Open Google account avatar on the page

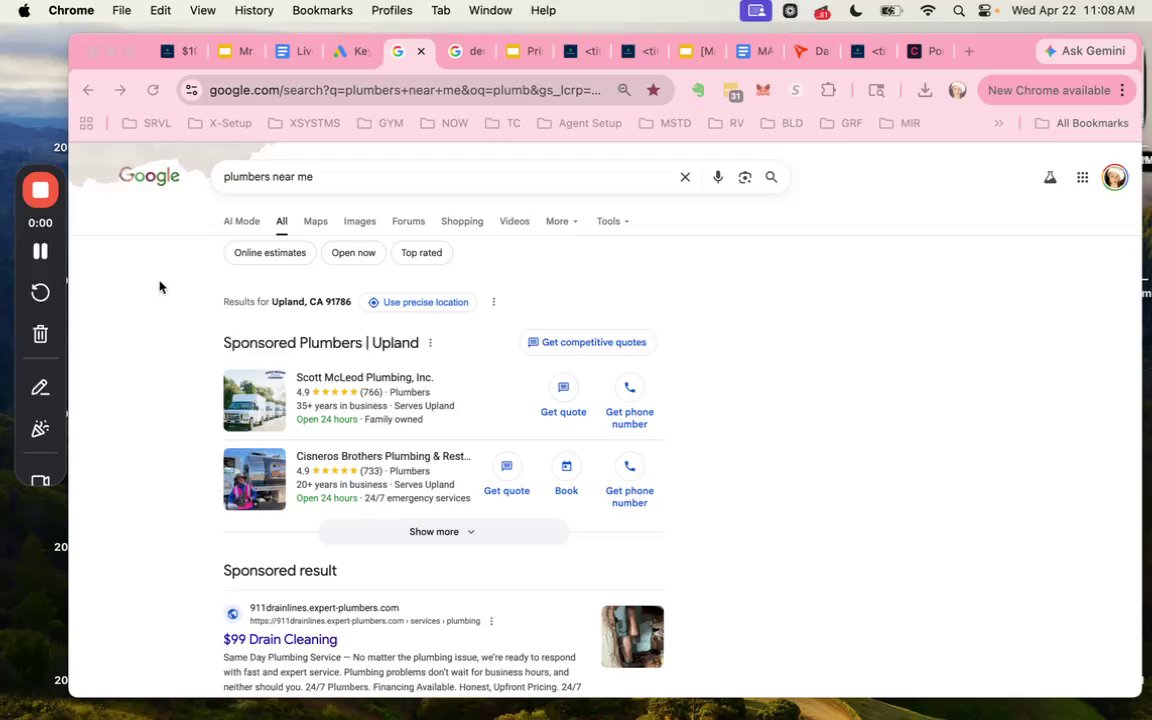[1115, 177]
